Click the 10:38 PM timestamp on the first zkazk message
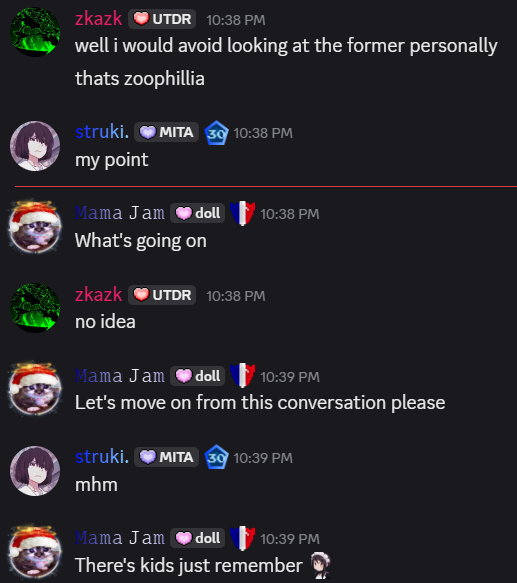 236,20
